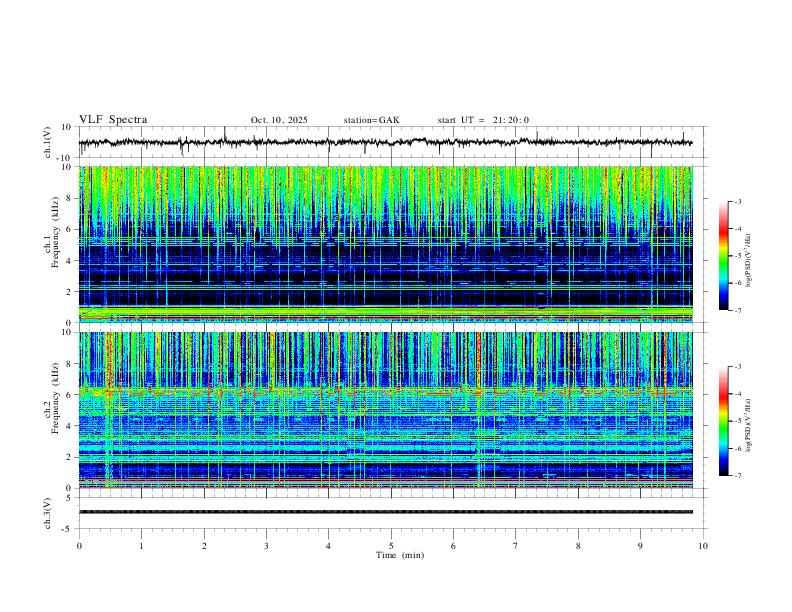The width and height of the screenshot is (792, 612).
Task: Click the upper PSD color scale bar
Action: [724, 256]
